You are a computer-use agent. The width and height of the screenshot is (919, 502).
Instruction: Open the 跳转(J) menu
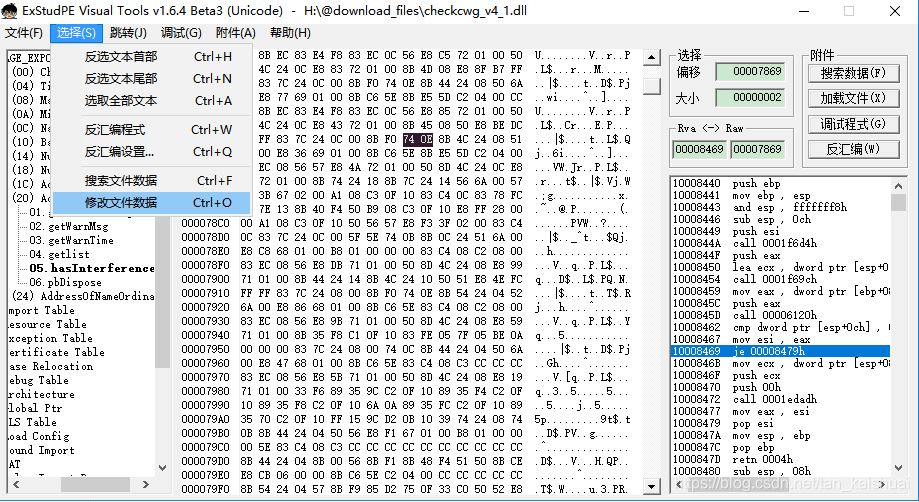point(128,33)
